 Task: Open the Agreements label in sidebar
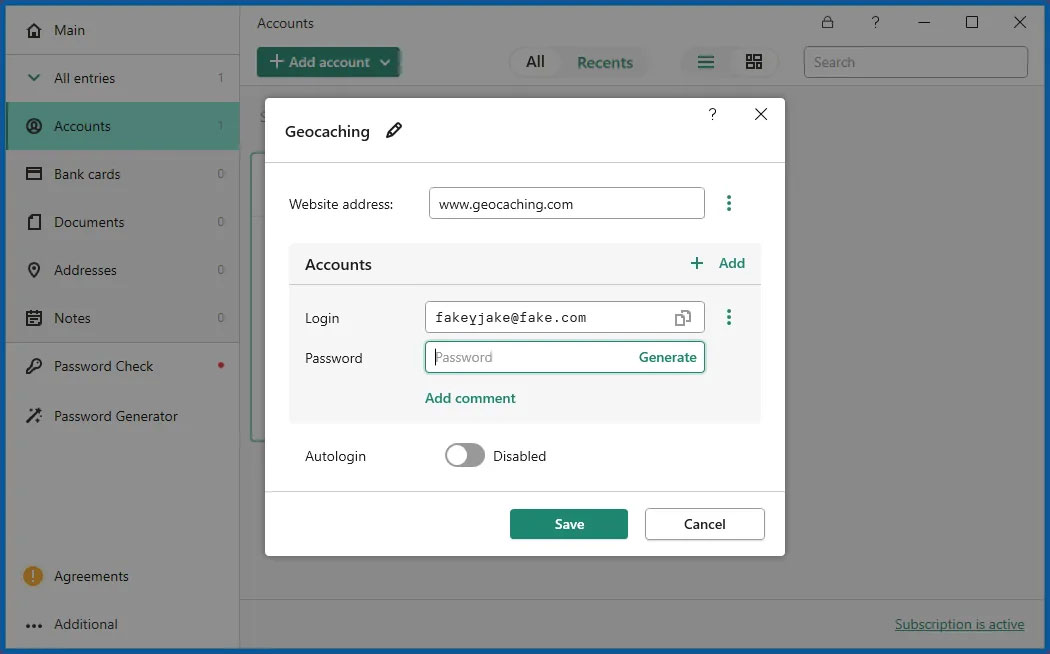point(91,576)
